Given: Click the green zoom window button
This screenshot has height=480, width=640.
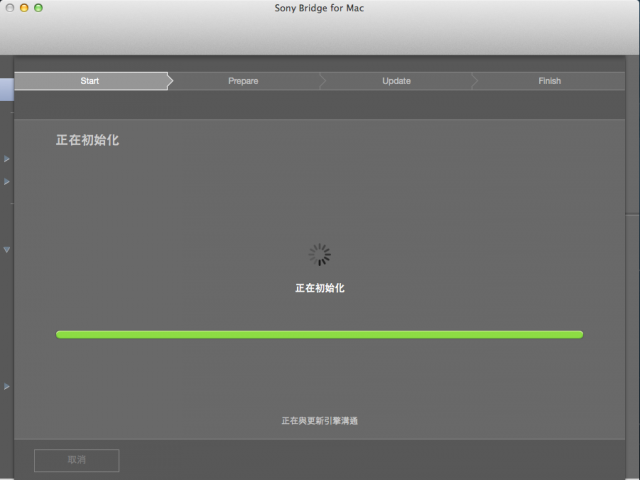Looking at the screenshot, I should pyautogui.click(x=38, y=8).
